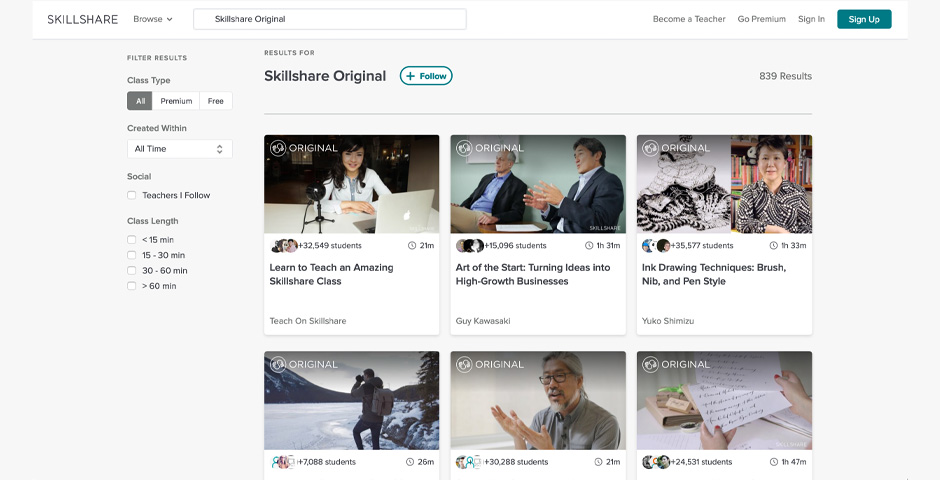Click student avatars beside 35,577 students
940x480 pixels.
pos(656,246)
